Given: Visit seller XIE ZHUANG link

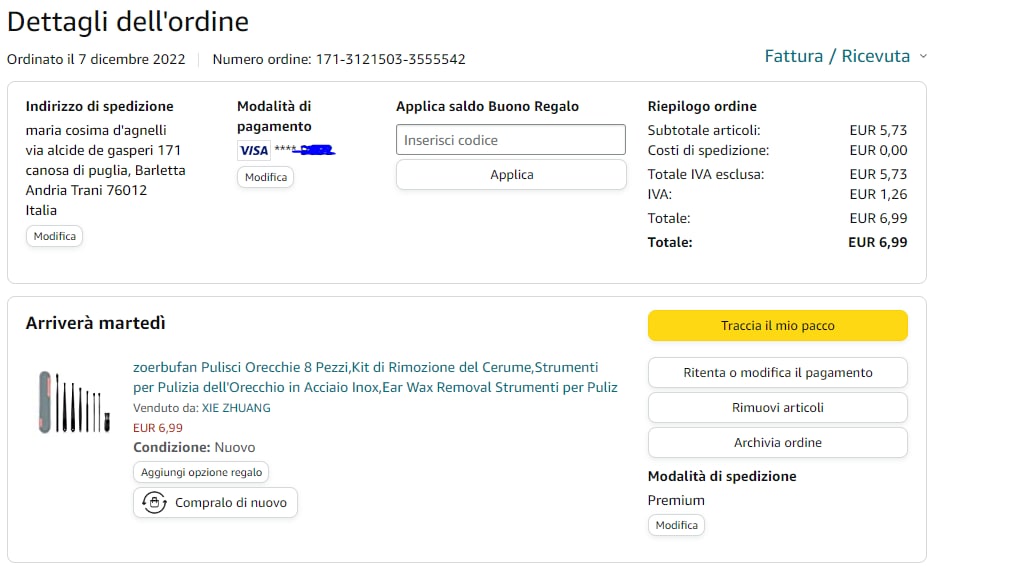Looking at the screenshot, I should click(x=236, y=408).
